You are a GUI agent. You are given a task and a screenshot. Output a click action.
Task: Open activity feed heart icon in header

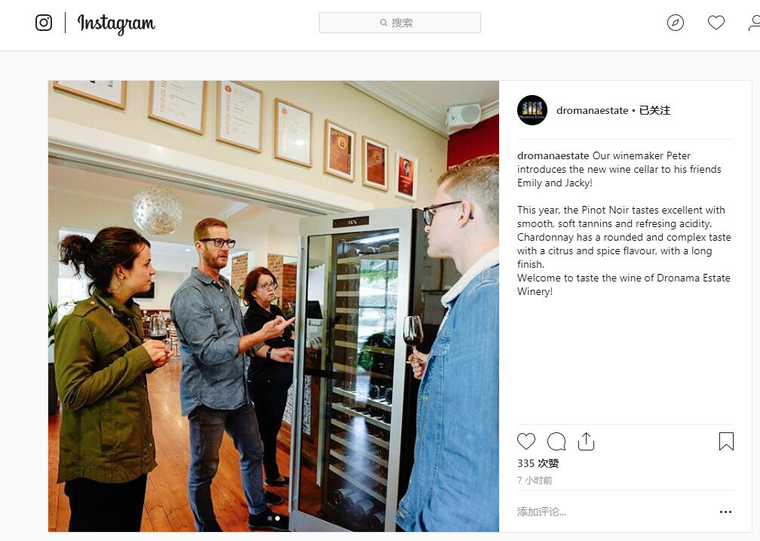[716, 23]
